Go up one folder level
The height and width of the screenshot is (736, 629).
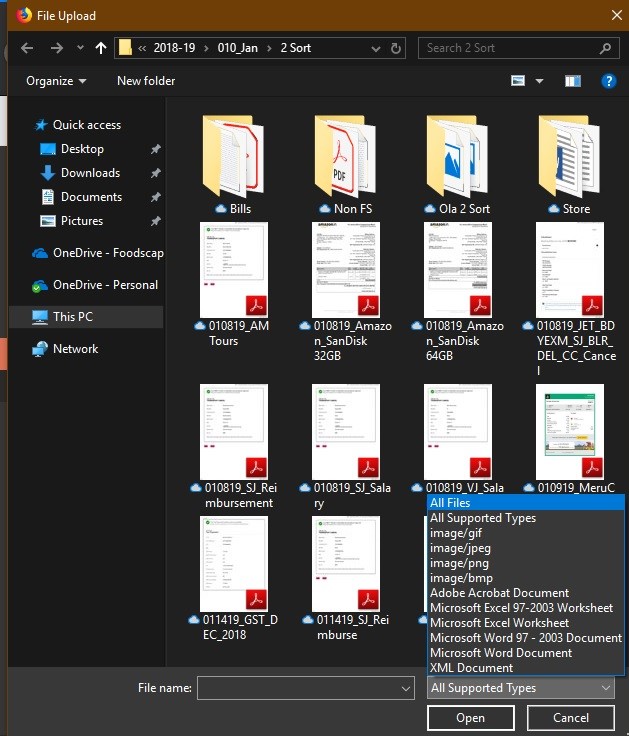[100, 48]
